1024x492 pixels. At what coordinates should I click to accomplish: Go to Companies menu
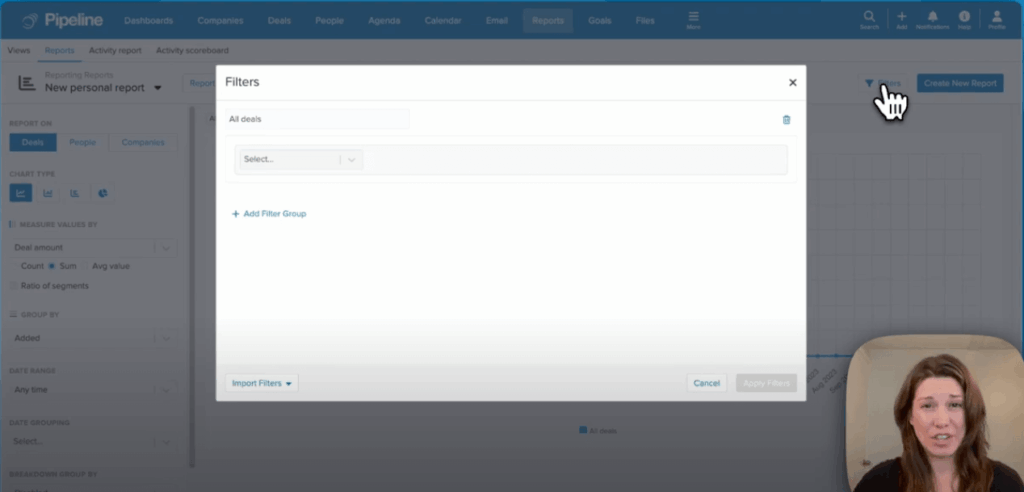click(220, 21)
